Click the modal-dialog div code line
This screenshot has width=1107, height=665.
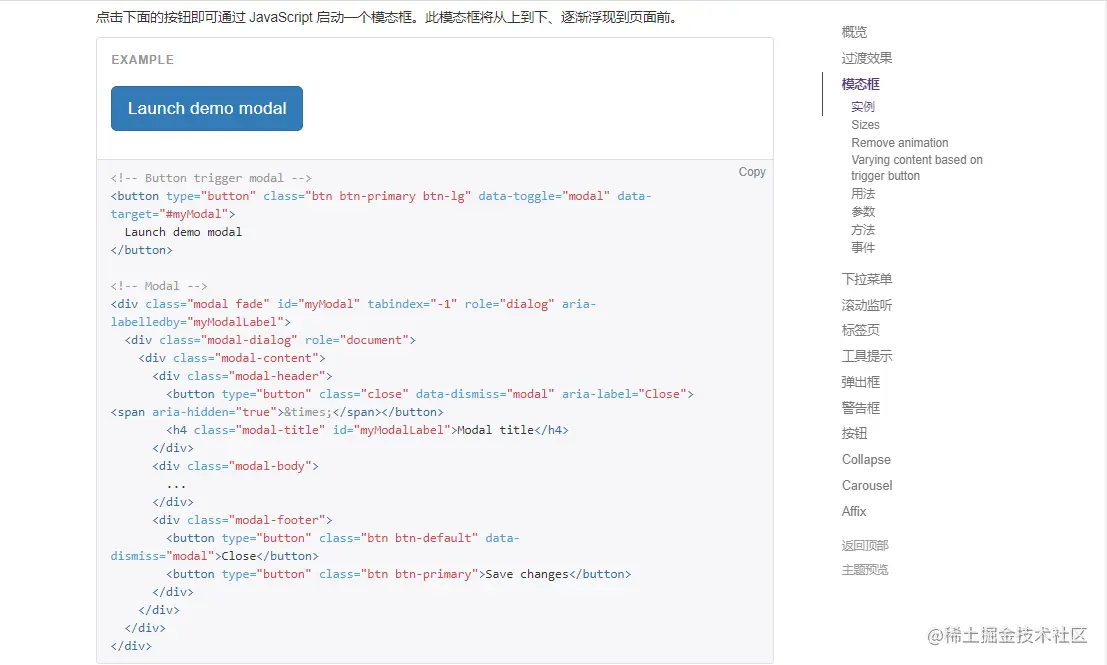(x=270, y=340)
